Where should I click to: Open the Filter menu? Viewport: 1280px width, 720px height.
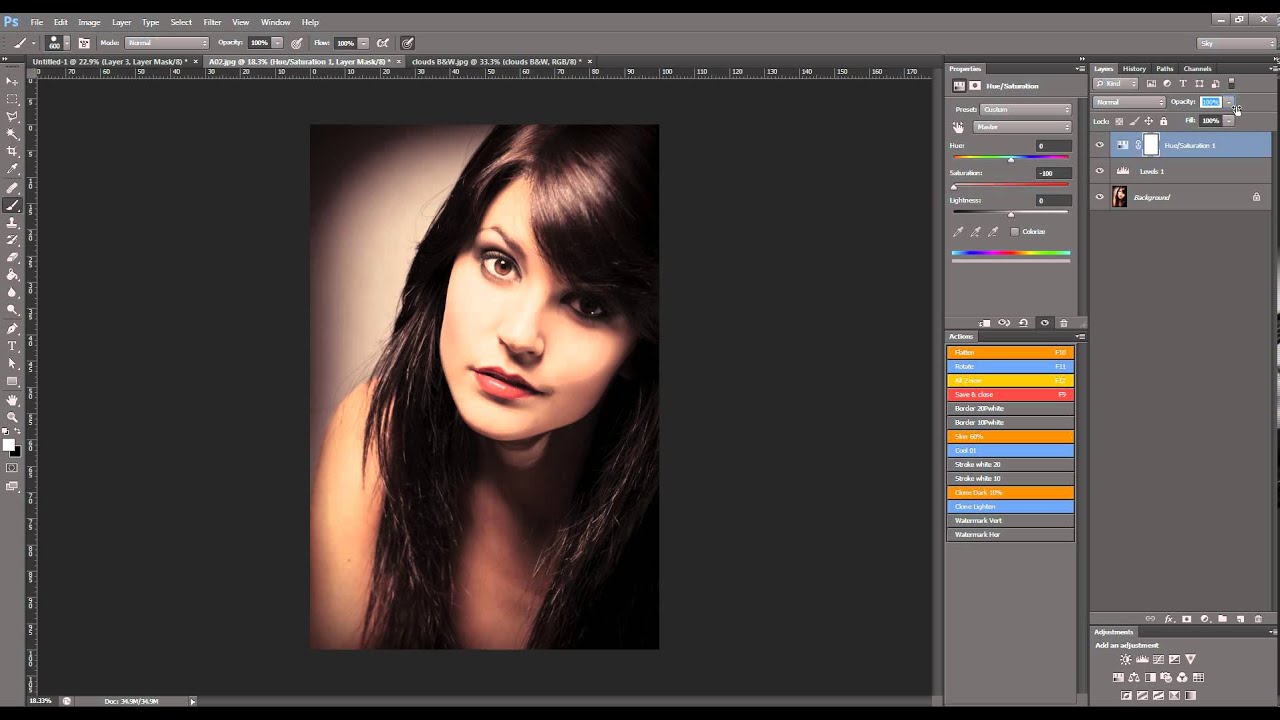(x=212, y=22)
